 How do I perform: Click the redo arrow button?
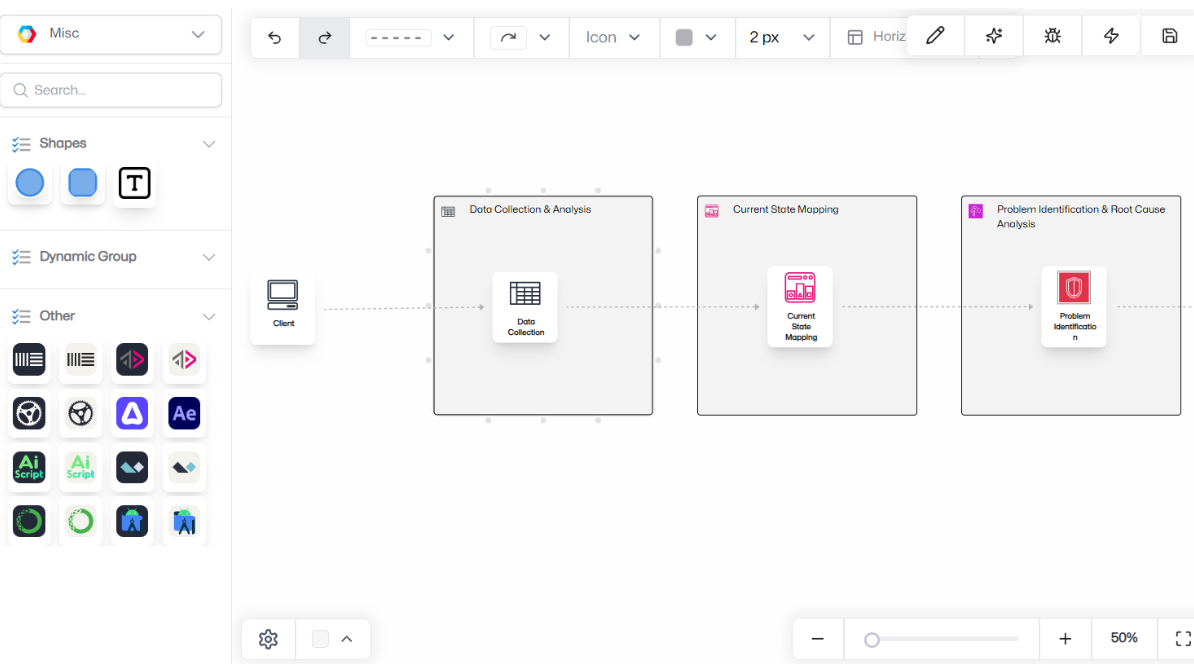point(324,38)
